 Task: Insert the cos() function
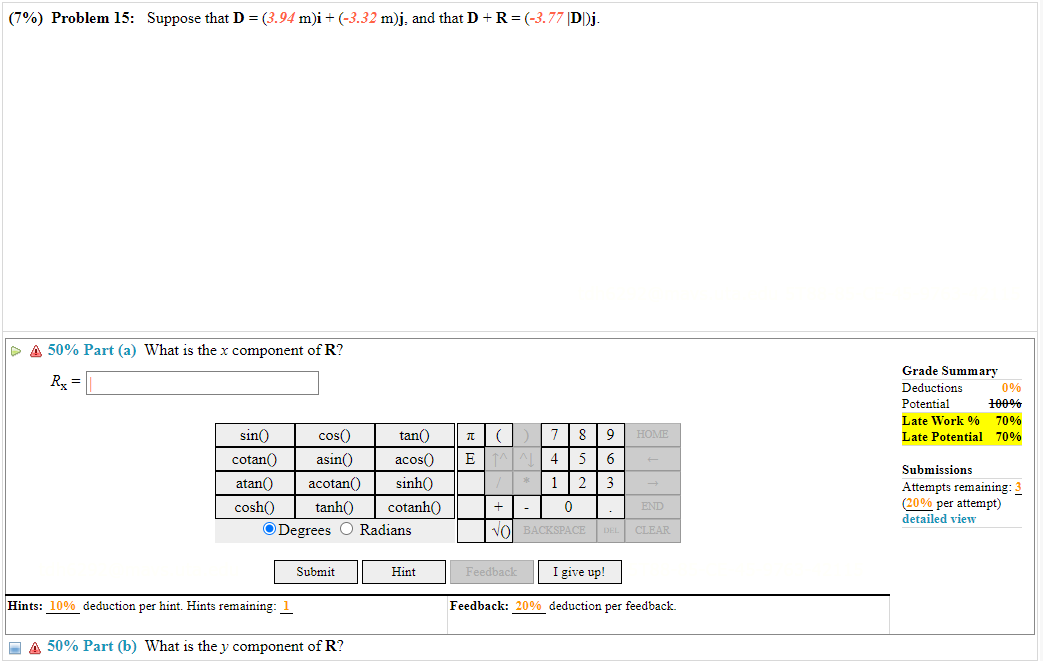coord(334,434)
